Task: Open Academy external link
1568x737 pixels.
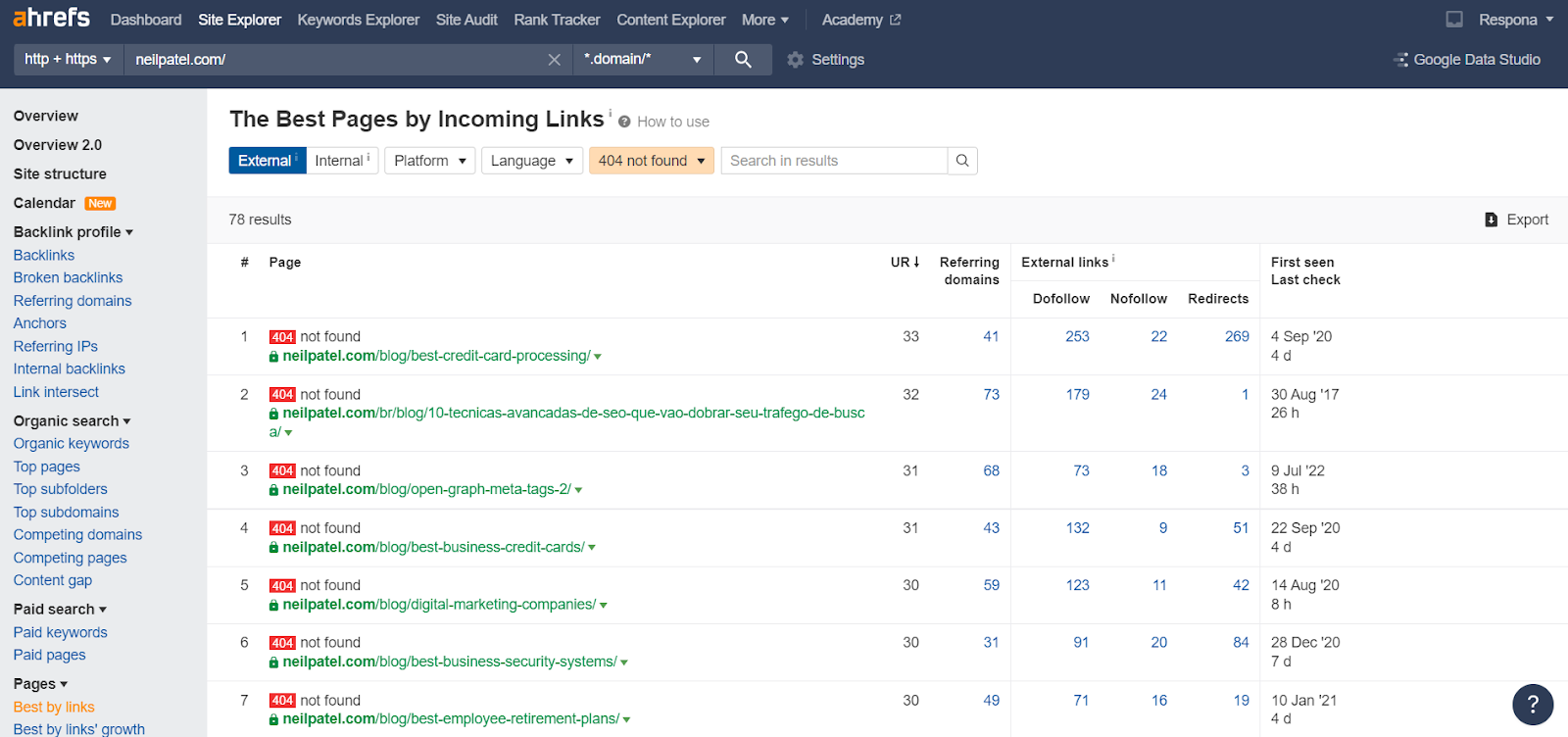Action: (861, 20)
